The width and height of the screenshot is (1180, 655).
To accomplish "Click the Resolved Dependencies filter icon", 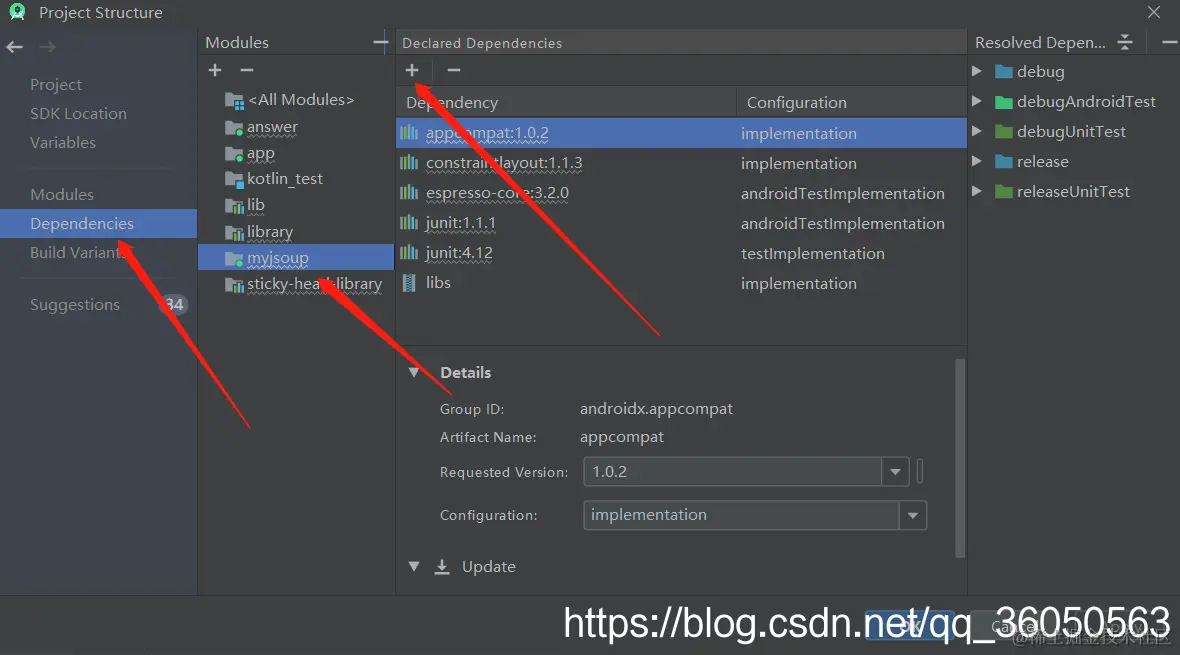I will (1124, 42).
